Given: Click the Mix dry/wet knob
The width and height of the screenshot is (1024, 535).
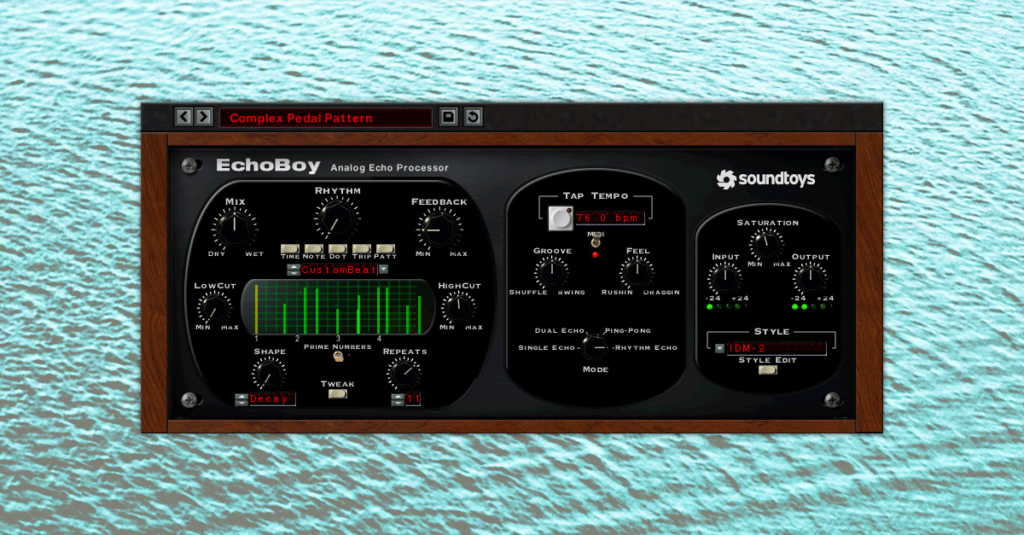Looking at the screenshot, I should [x=234, y=229].
